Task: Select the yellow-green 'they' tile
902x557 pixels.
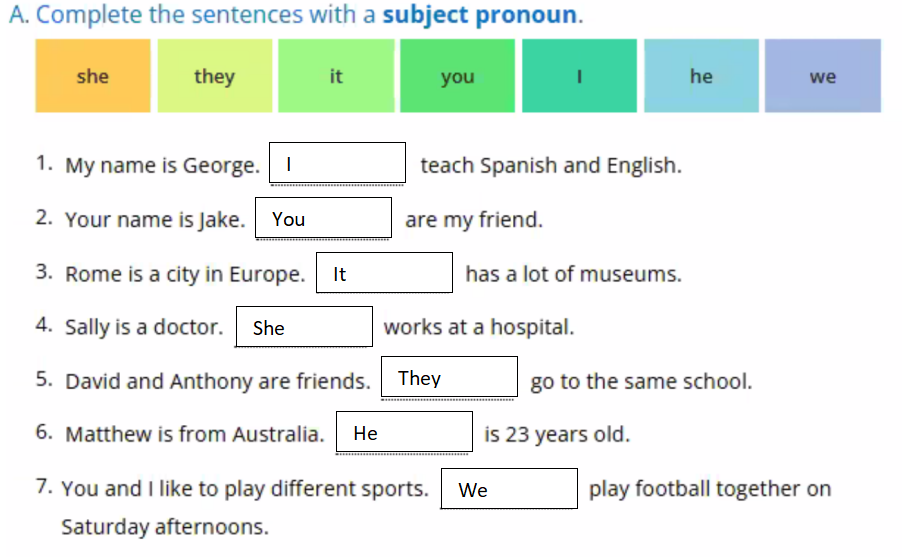Action: [214, 76]
